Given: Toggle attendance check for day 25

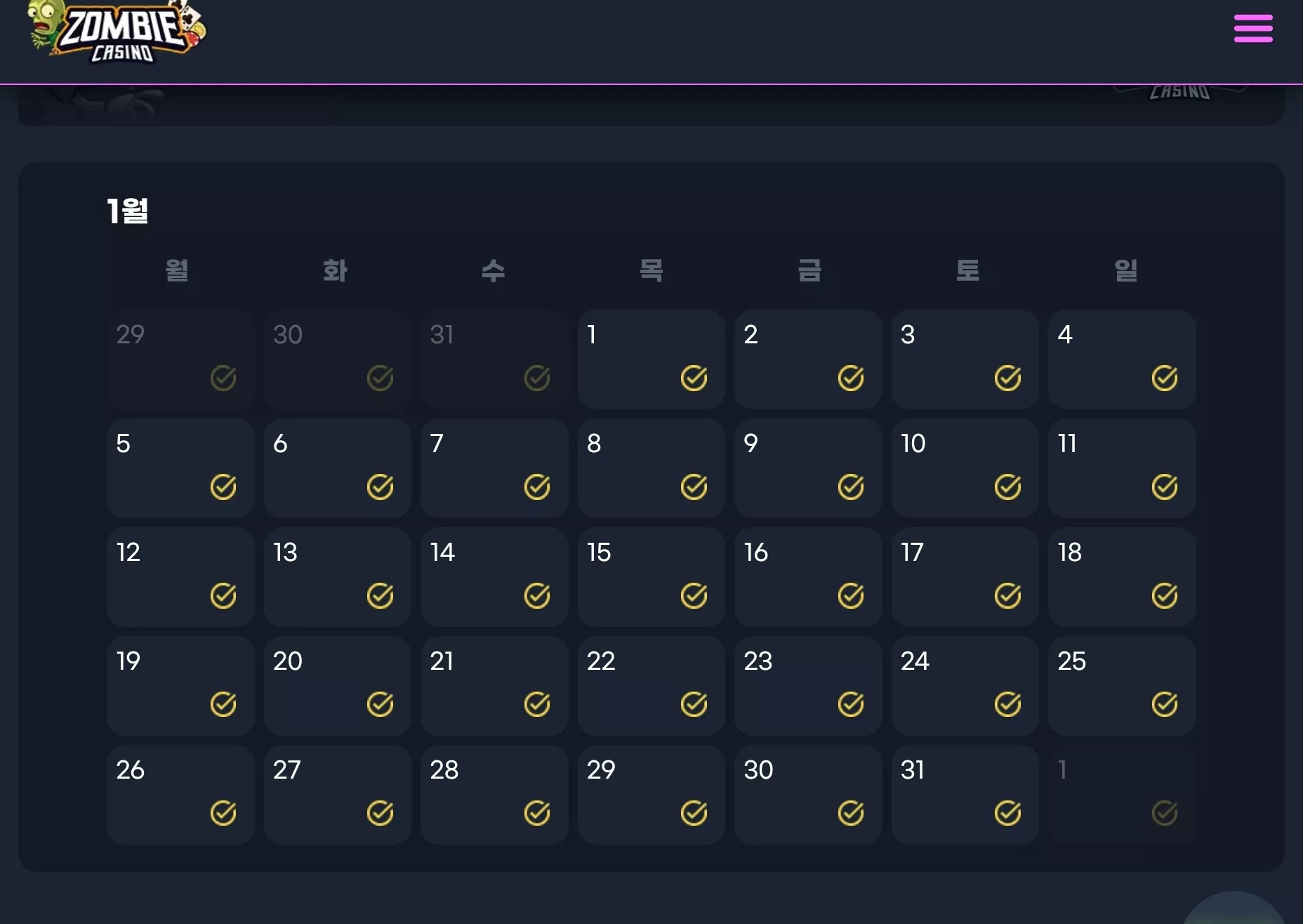Looking at the screenshot, I should [1164, 704].
